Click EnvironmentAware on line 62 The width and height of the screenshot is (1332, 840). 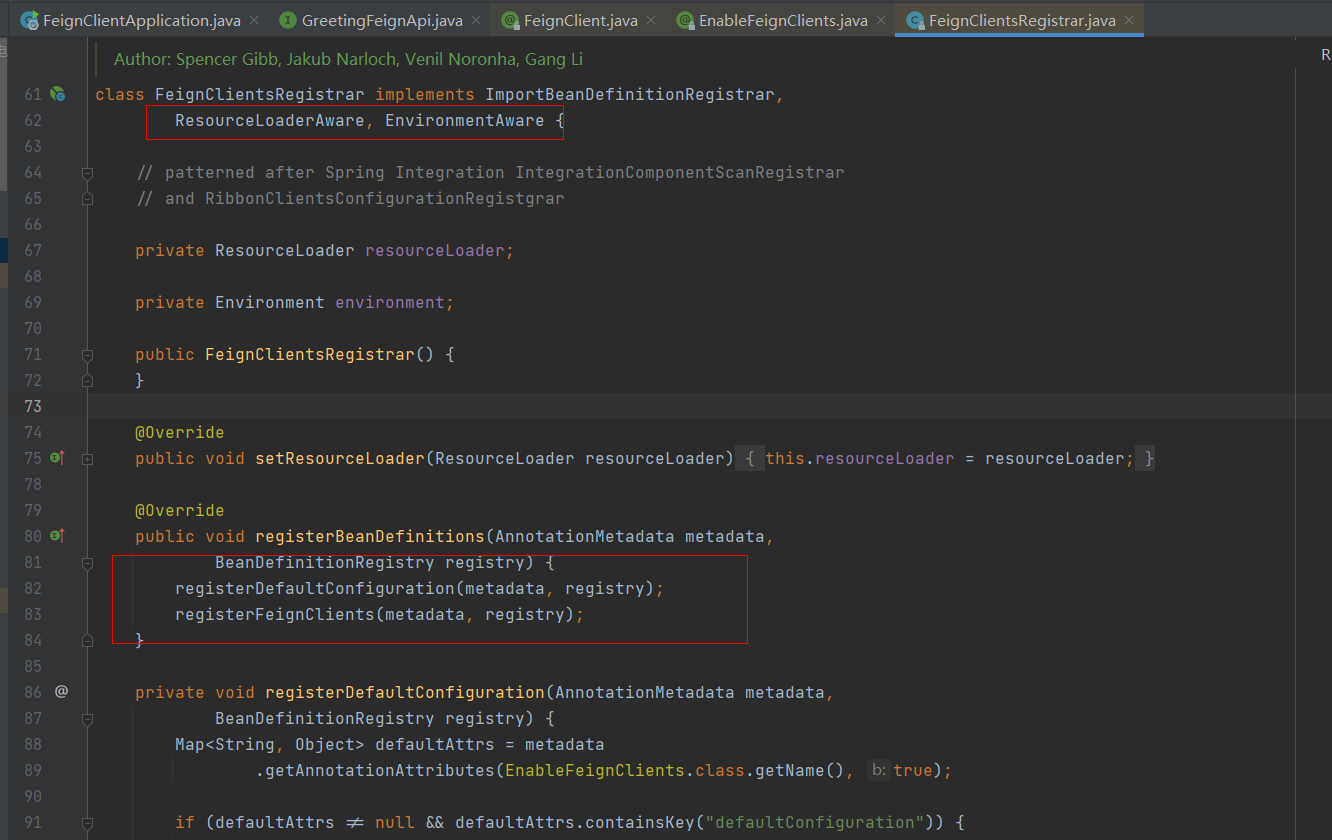[x=465, y=120]
